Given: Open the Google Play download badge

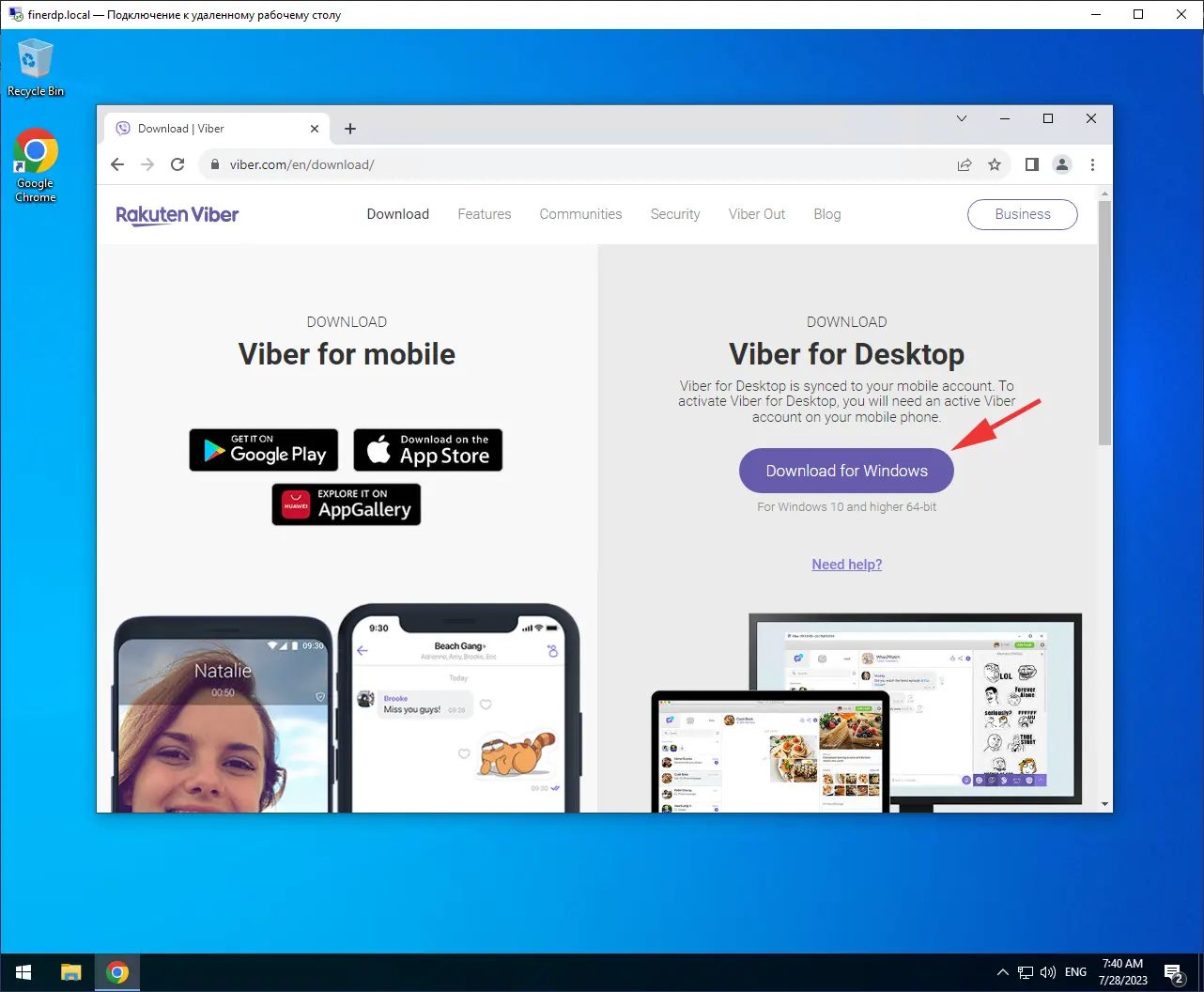Looking at the screenshot, I should 263,450.
